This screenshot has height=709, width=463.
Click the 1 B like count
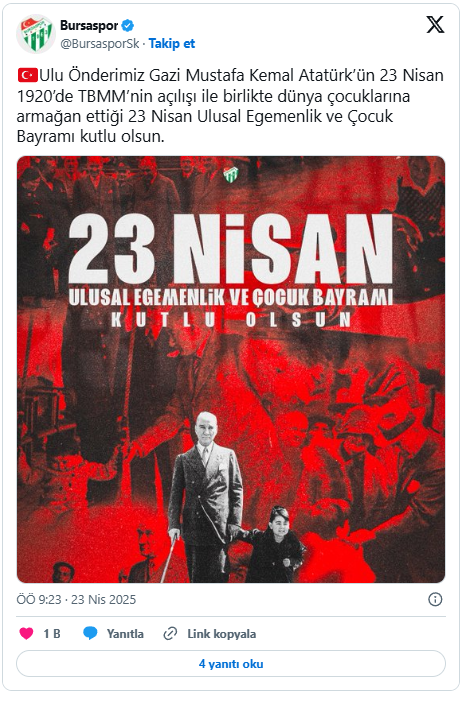(52, 633)
